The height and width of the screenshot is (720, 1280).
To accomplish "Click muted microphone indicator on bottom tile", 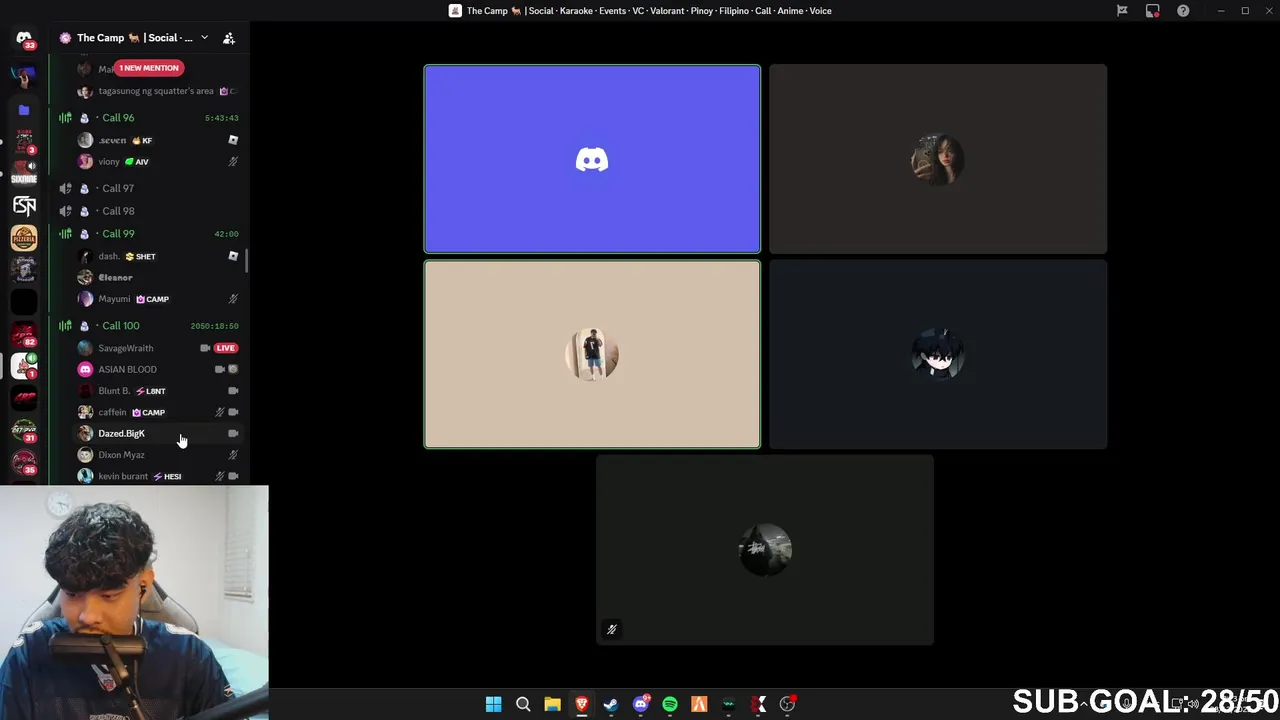I will (612, 629).
